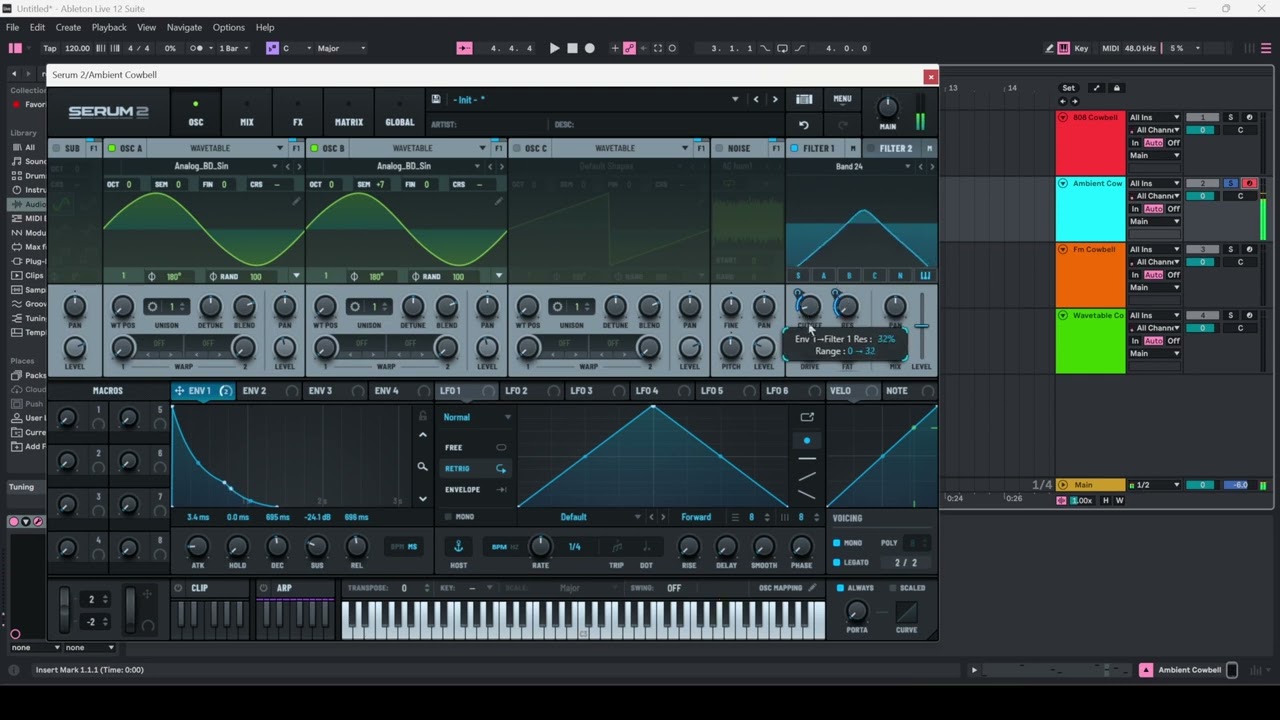Click the Filter 1 keytrack piano icon
Viewport: 1280px width, 720px height.
click(x=925, y=276)
